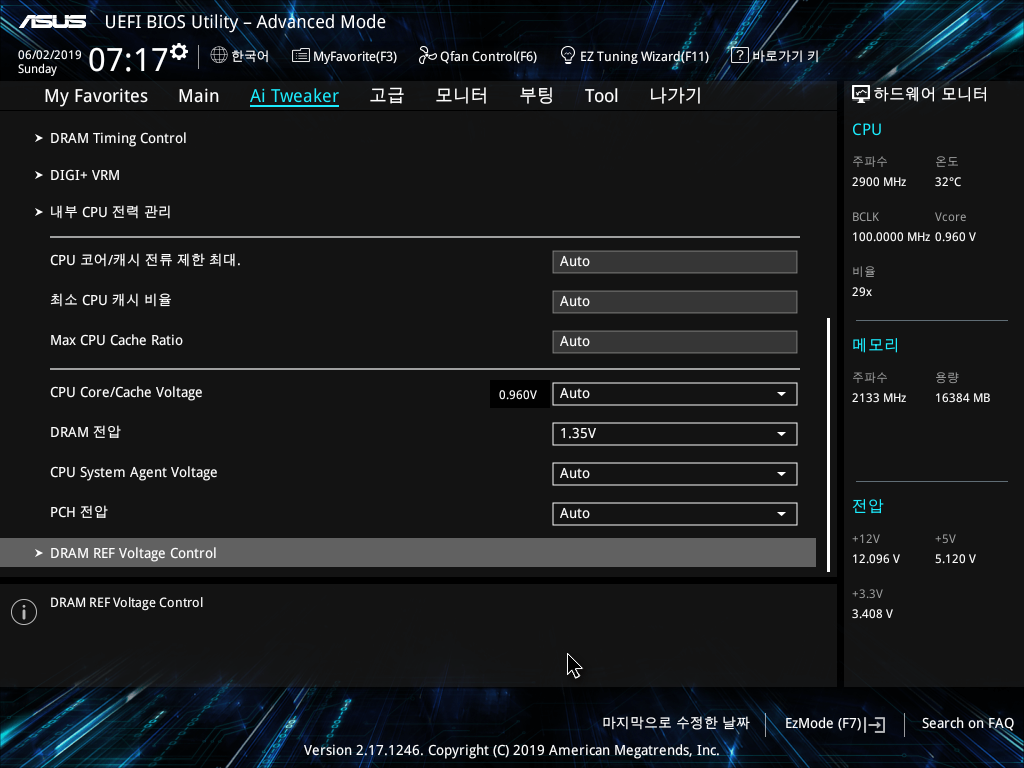Click the memory capacity 16384 MB value

[962, 398]
